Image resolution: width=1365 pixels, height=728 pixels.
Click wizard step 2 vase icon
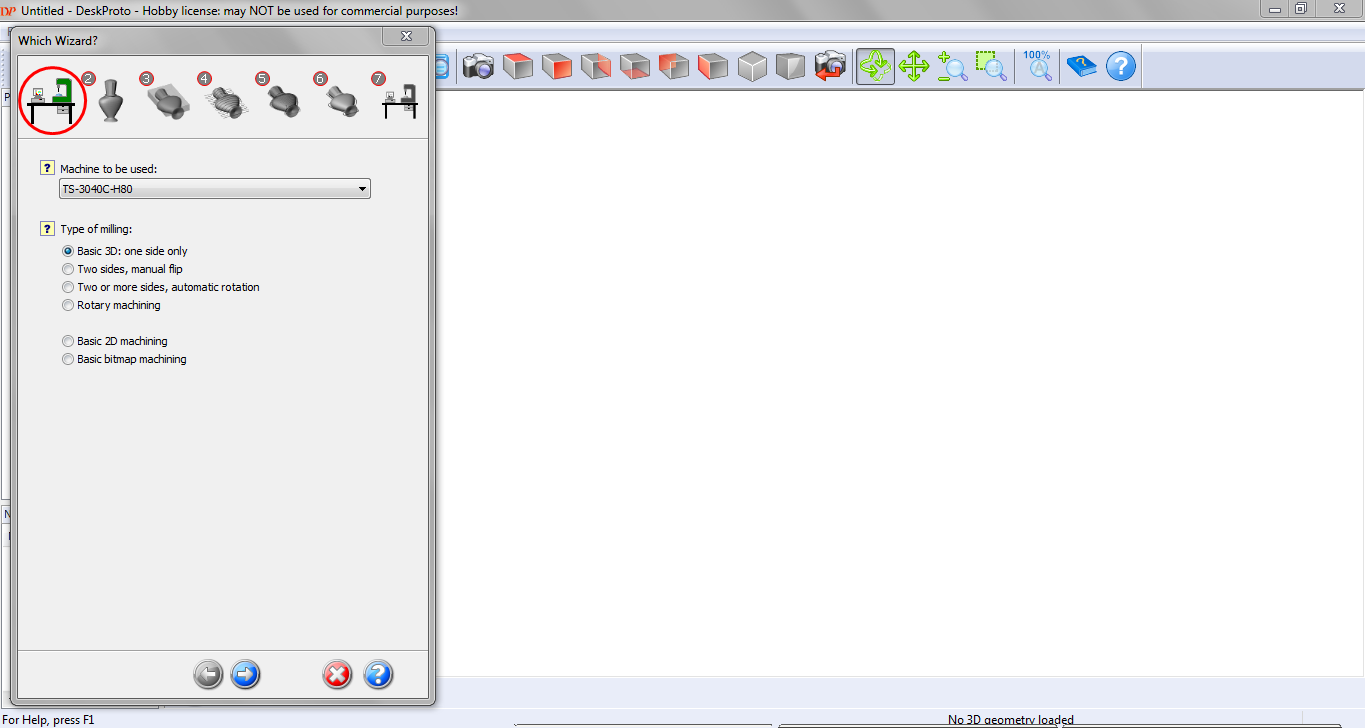tap(110, 100)
